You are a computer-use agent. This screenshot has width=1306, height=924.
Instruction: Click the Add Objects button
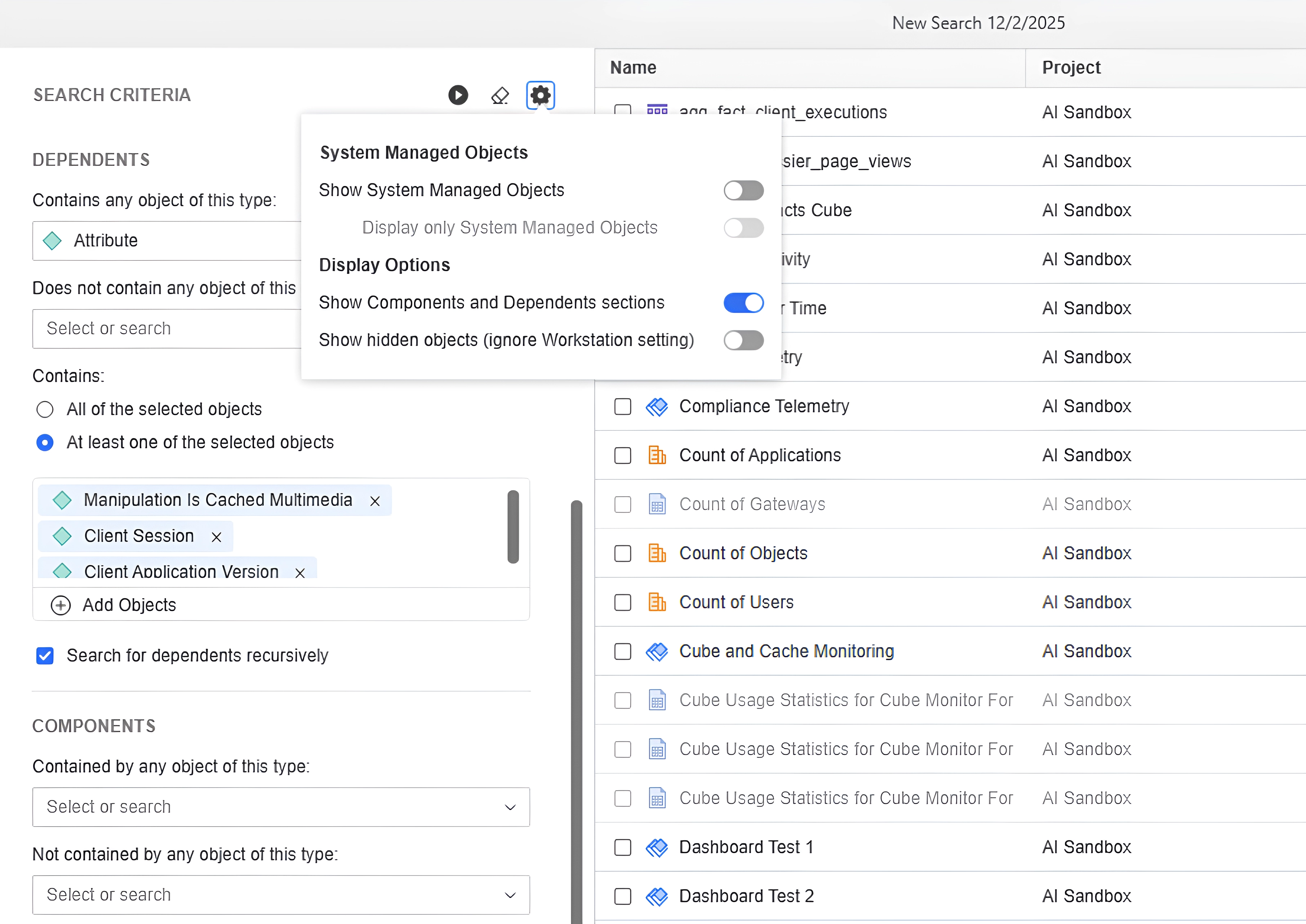(129, 605)
